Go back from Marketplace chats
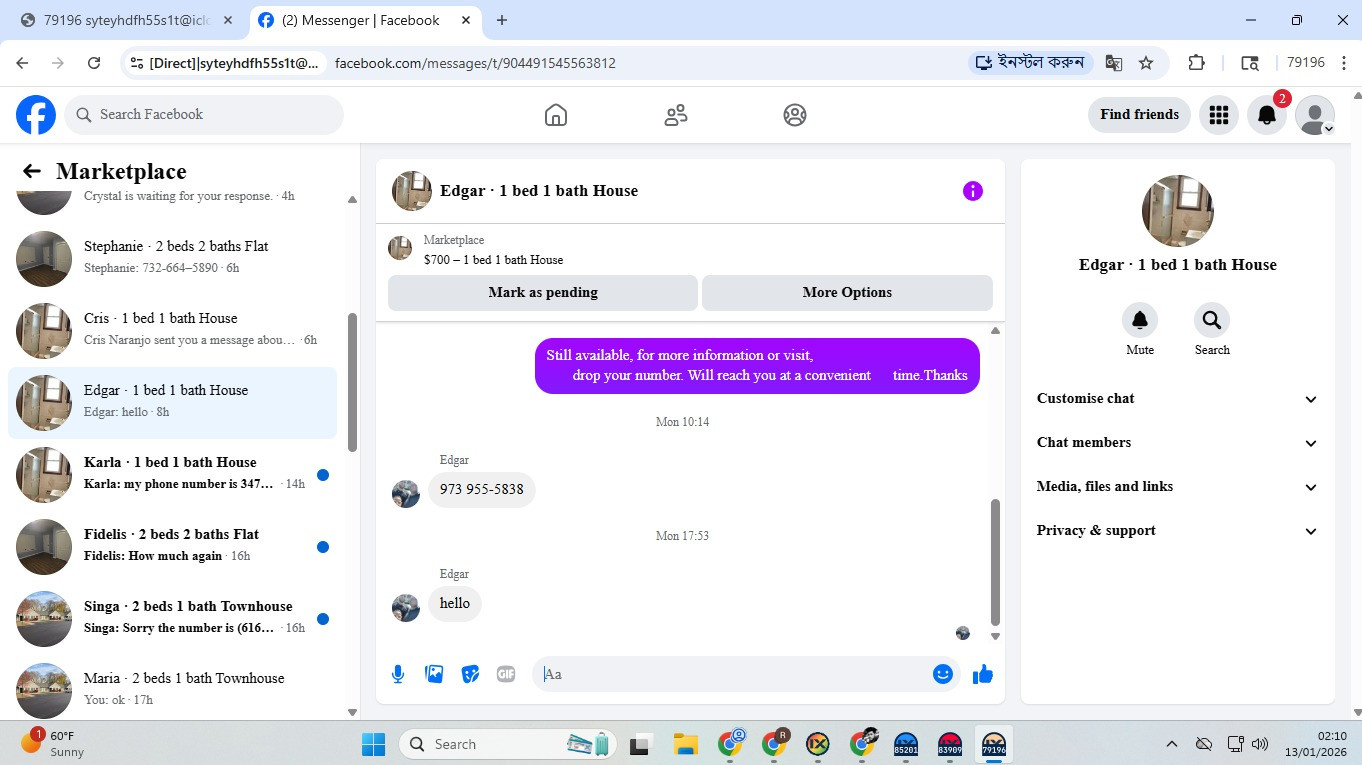The width and height of the screenshot is (1362, 765). tap(32, 172)
